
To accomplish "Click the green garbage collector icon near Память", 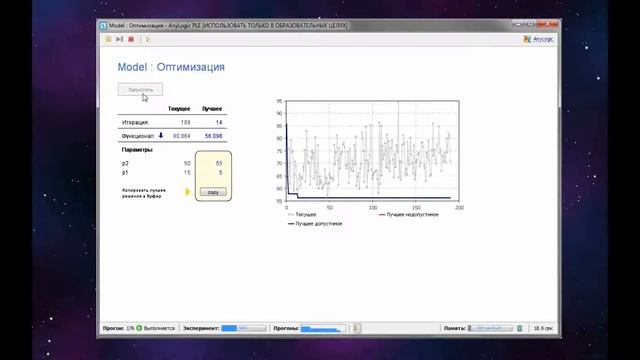I will coord(520,328).
